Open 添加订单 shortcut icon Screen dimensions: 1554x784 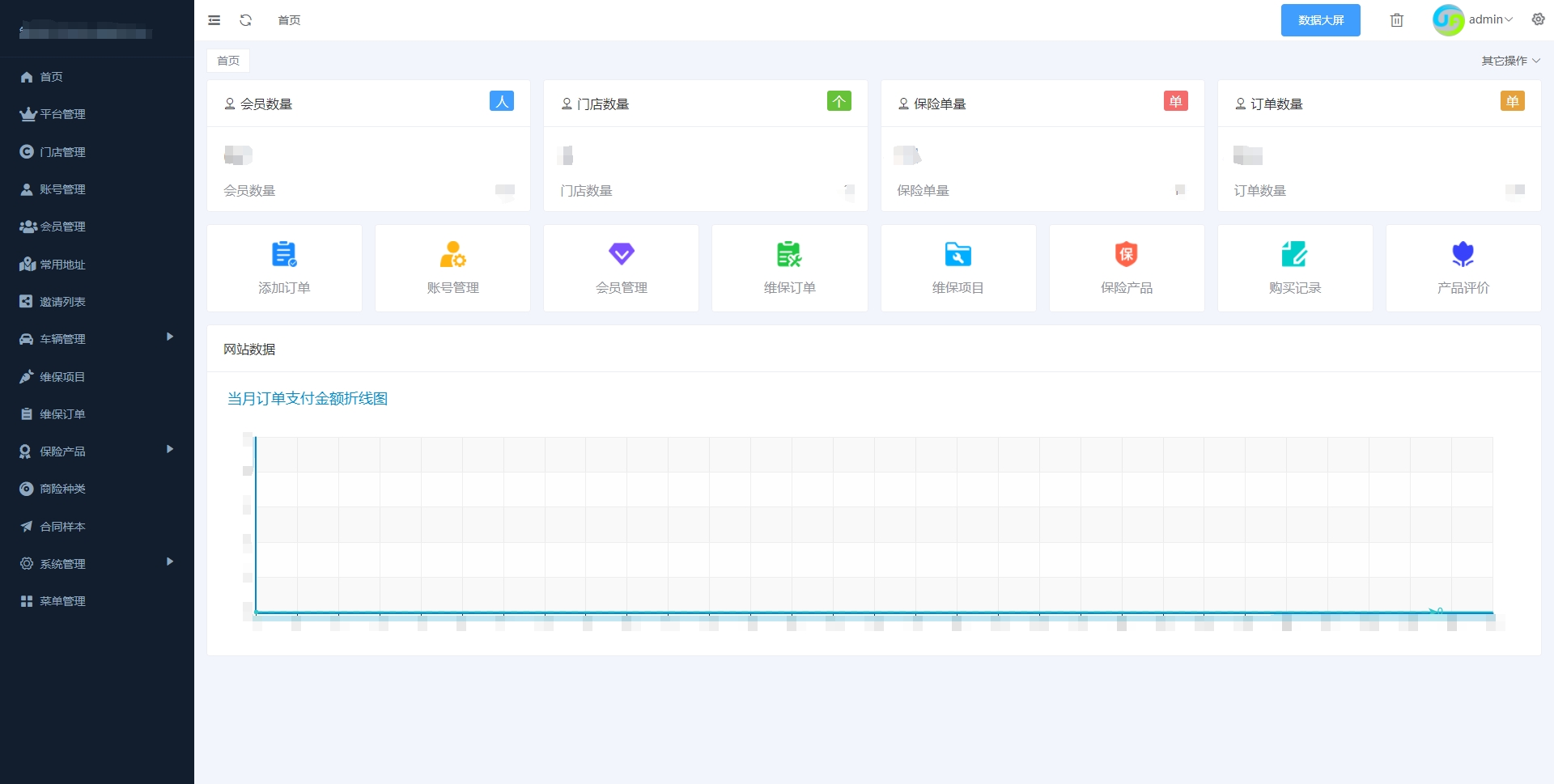click(284, 254)
